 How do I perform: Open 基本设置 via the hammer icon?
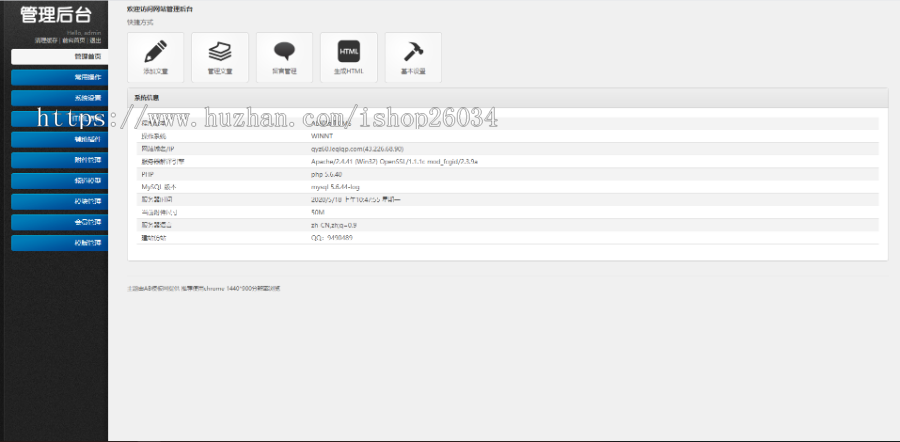(413, 57)
